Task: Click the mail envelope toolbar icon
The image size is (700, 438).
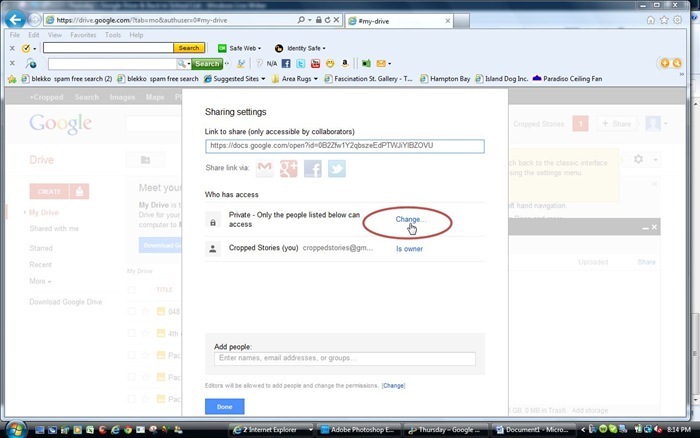Action: (x=381, y=63)
